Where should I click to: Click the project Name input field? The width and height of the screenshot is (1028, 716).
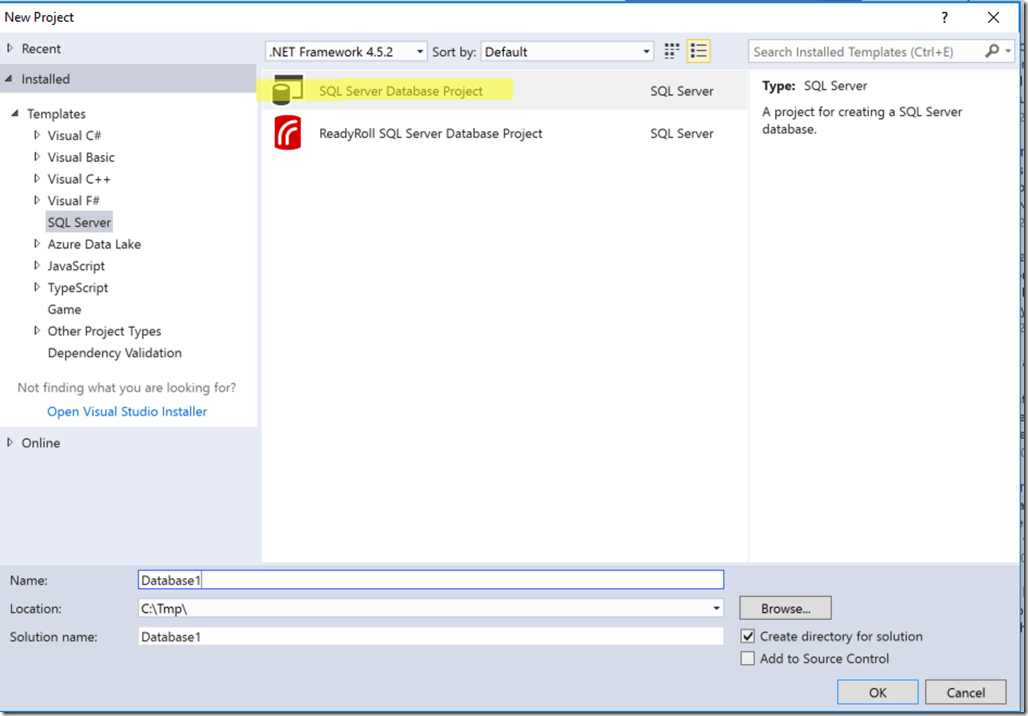tap(431, 580)
